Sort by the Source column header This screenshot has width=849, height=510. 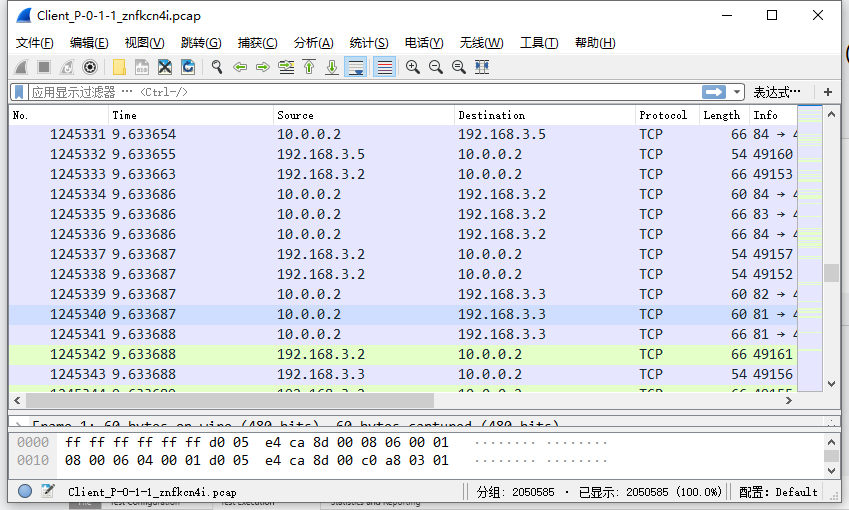click(x=364, y=115)
